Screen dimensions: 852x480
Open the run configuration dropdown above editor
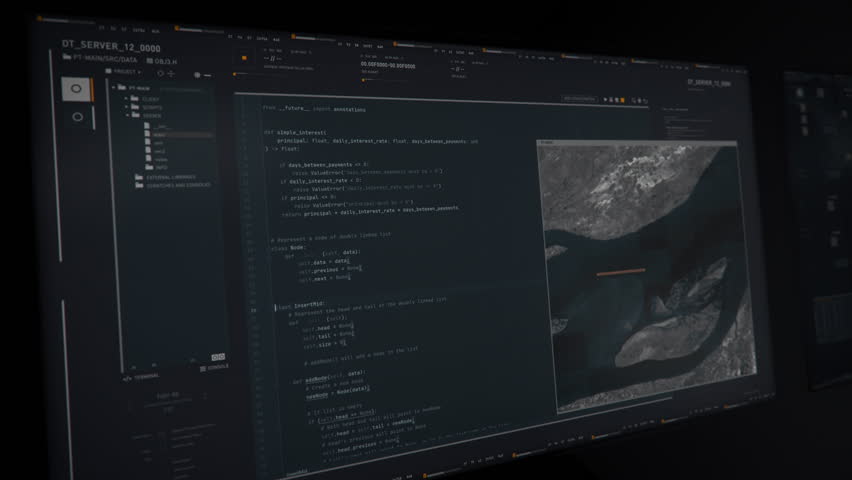(x=580, y=99)
